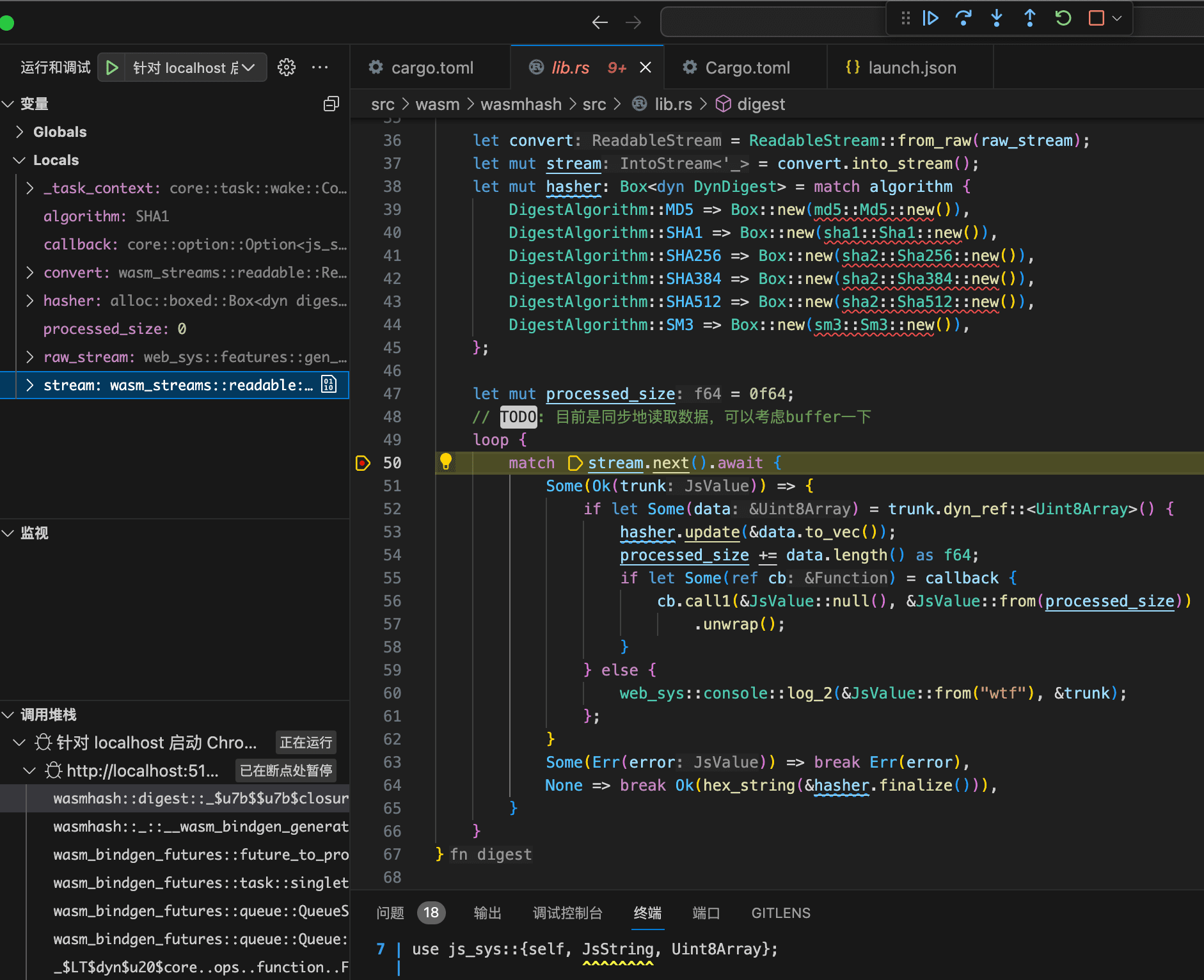
Task: Open 输出 output panel tab
Action: (x=487, y=913)
